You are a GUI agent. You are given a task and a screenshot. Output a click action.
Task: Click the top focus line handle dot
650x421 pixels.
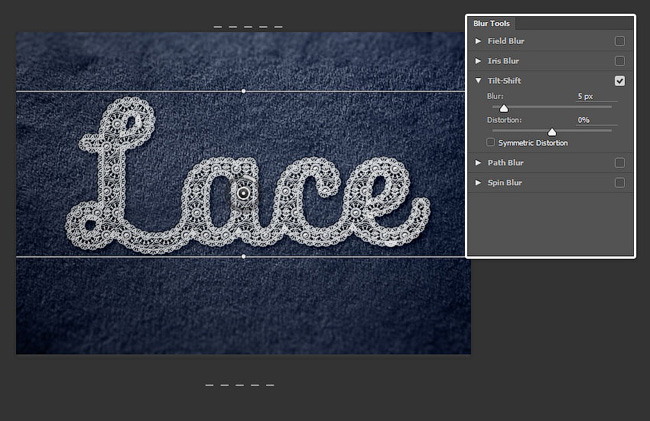243,91
